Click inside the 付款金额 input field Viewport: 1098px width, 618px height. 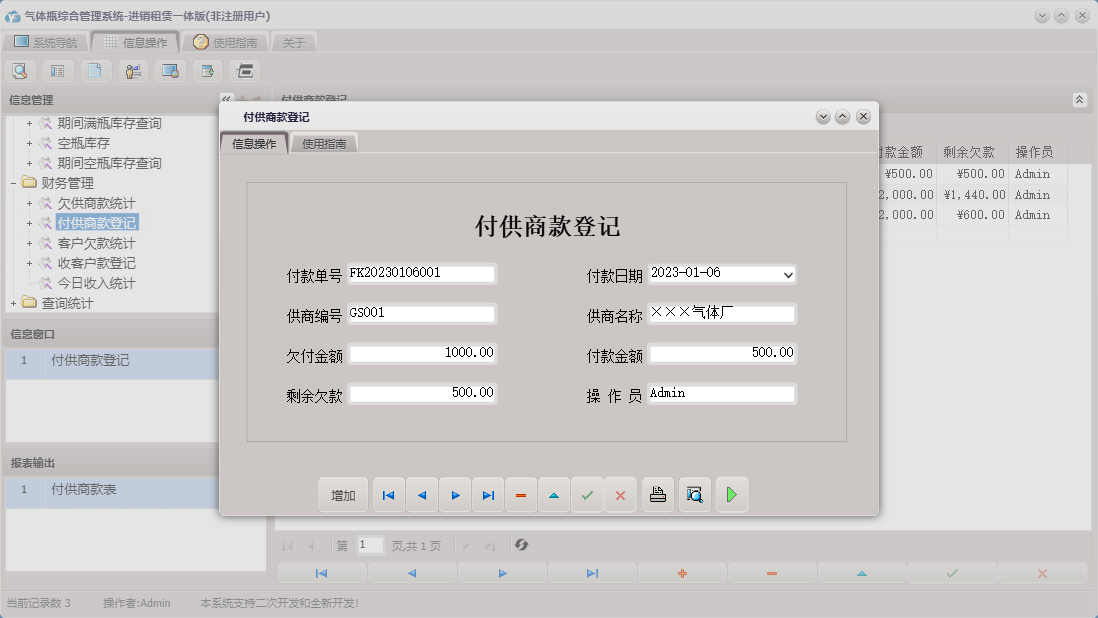[722, 353]
